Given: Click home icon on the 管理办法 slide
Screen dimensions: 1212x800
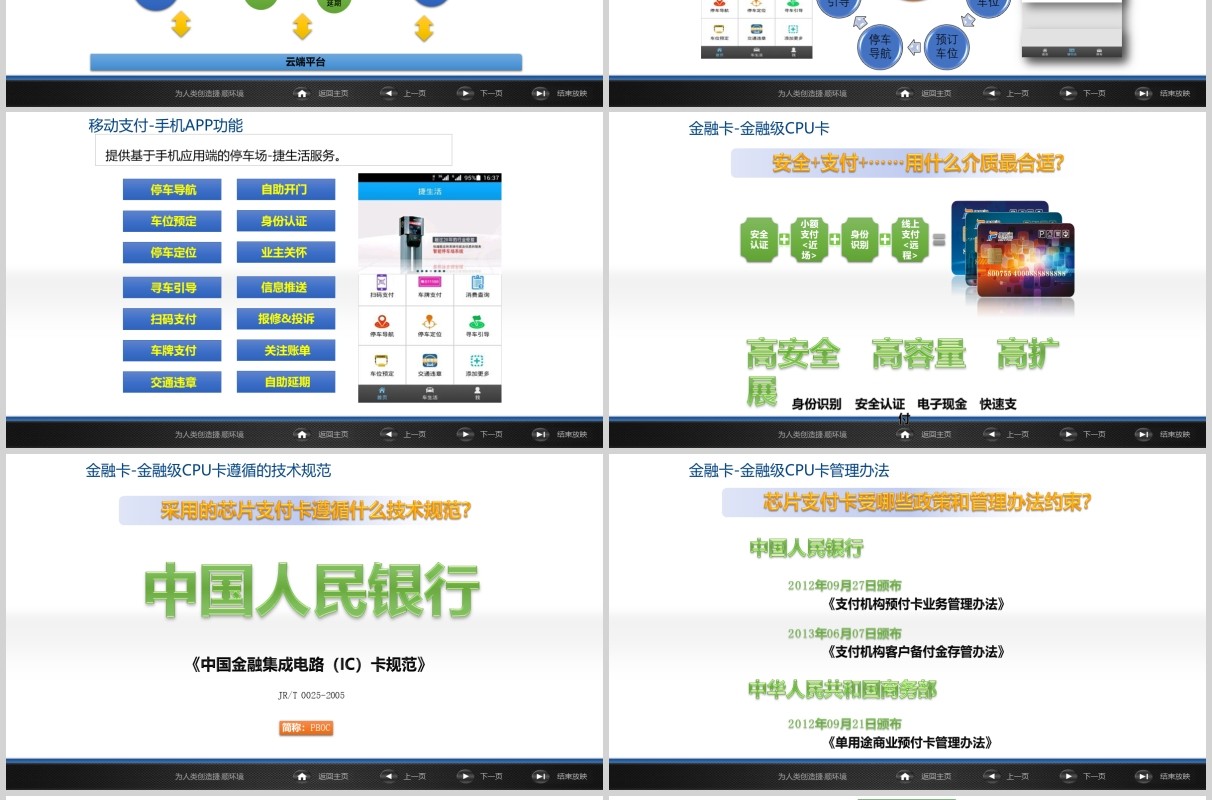Looking at the screenshot, I should coord(905,776).
